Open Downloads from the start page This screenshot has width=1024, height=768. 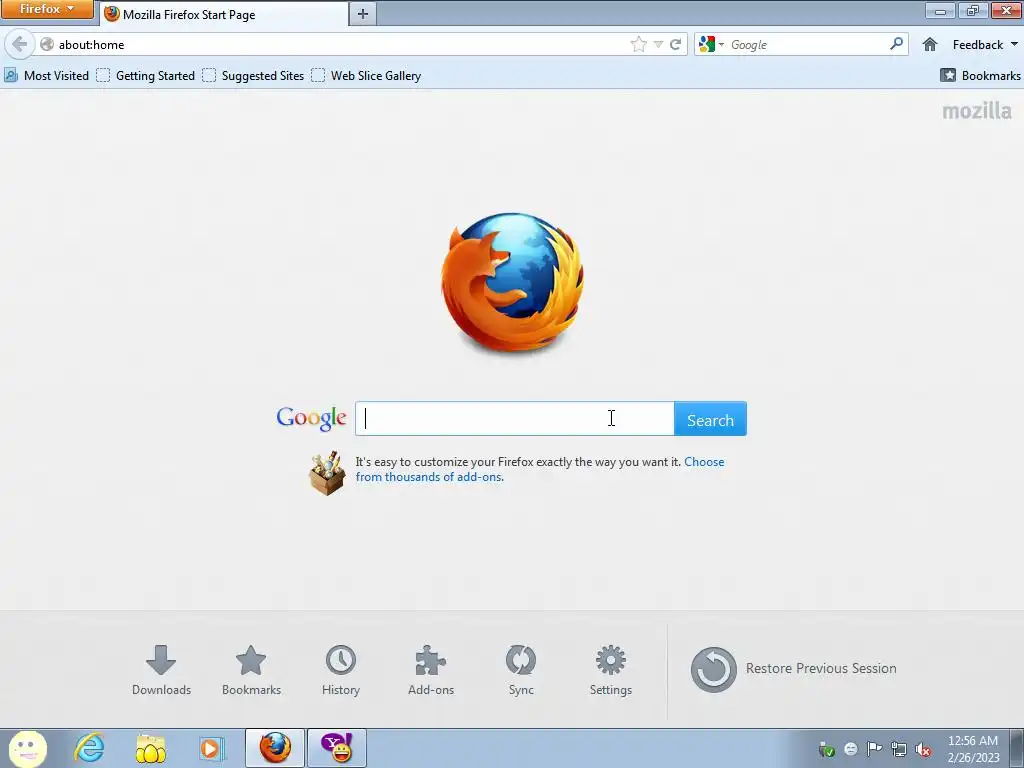pos(161,670)
